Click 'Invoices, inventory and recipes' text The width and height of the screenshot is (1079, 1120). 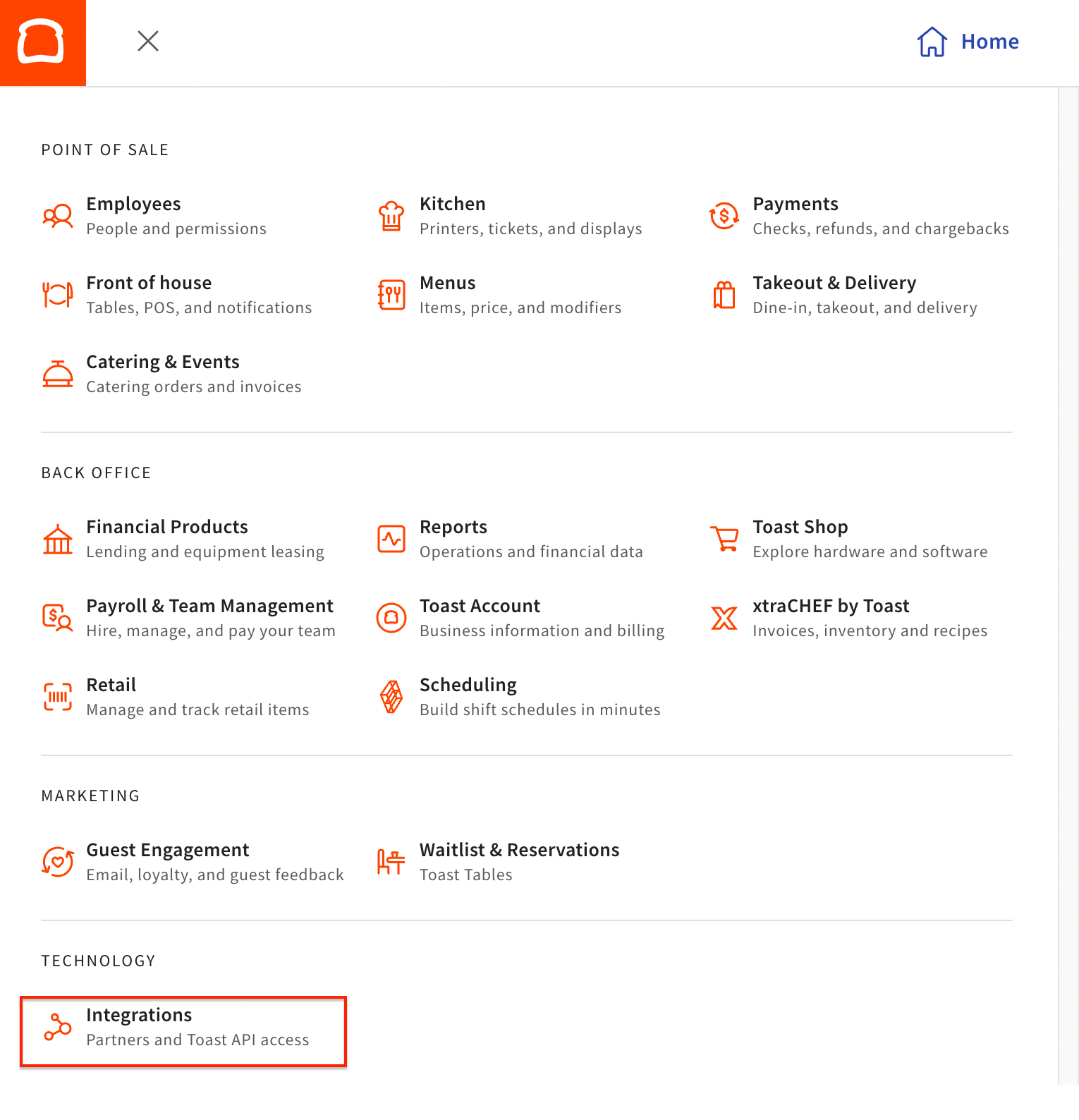(870, 631)
